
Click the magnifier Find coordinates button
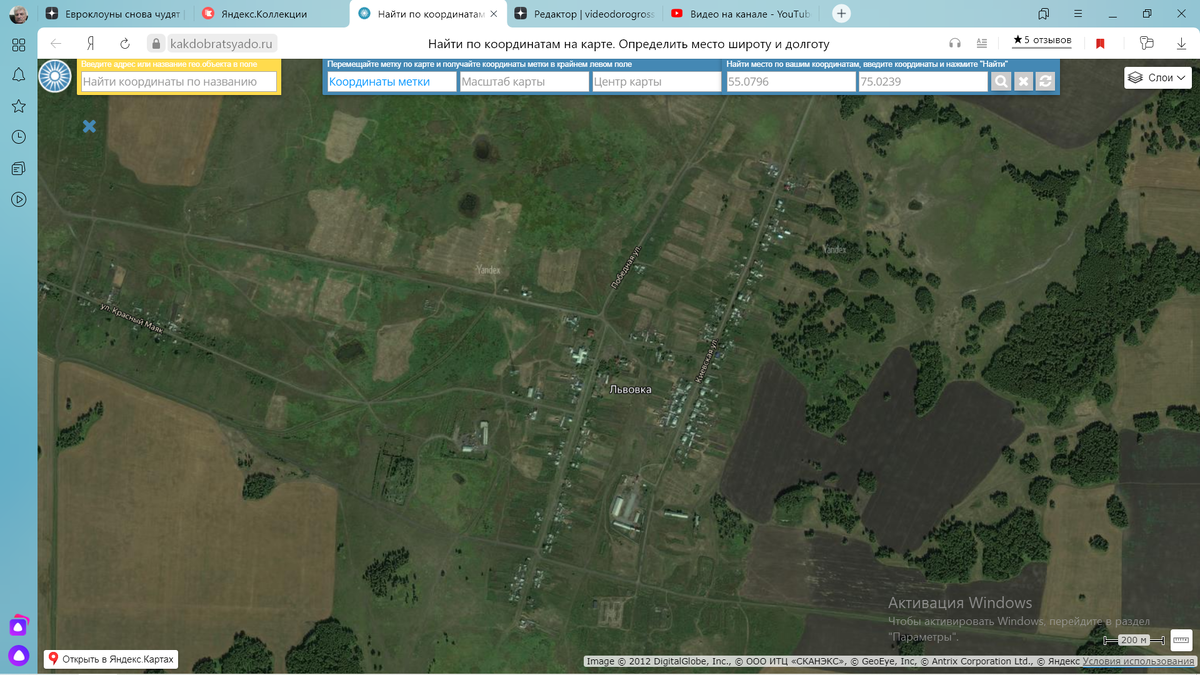(x=1001, y=82)
